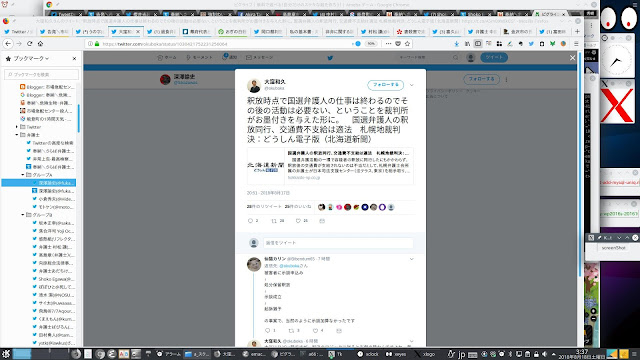
Task: Open the background profile three-dots menu
Action: 506,79
